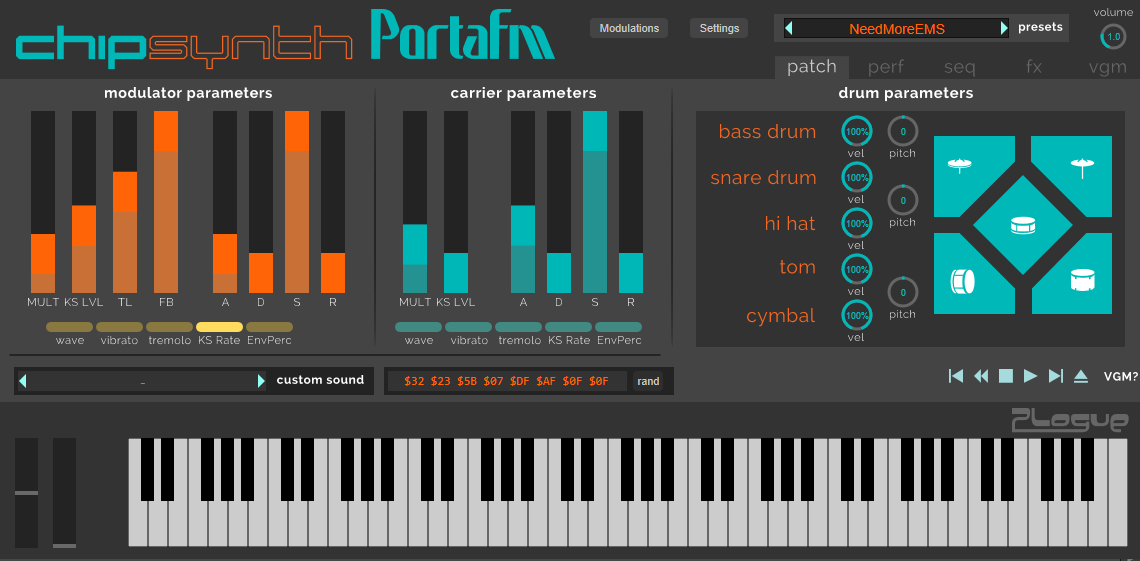The height and width of the screenshot is (561, 1140).
Task: Toggle modulator KS Rate switch
Action: click(219, 327)
